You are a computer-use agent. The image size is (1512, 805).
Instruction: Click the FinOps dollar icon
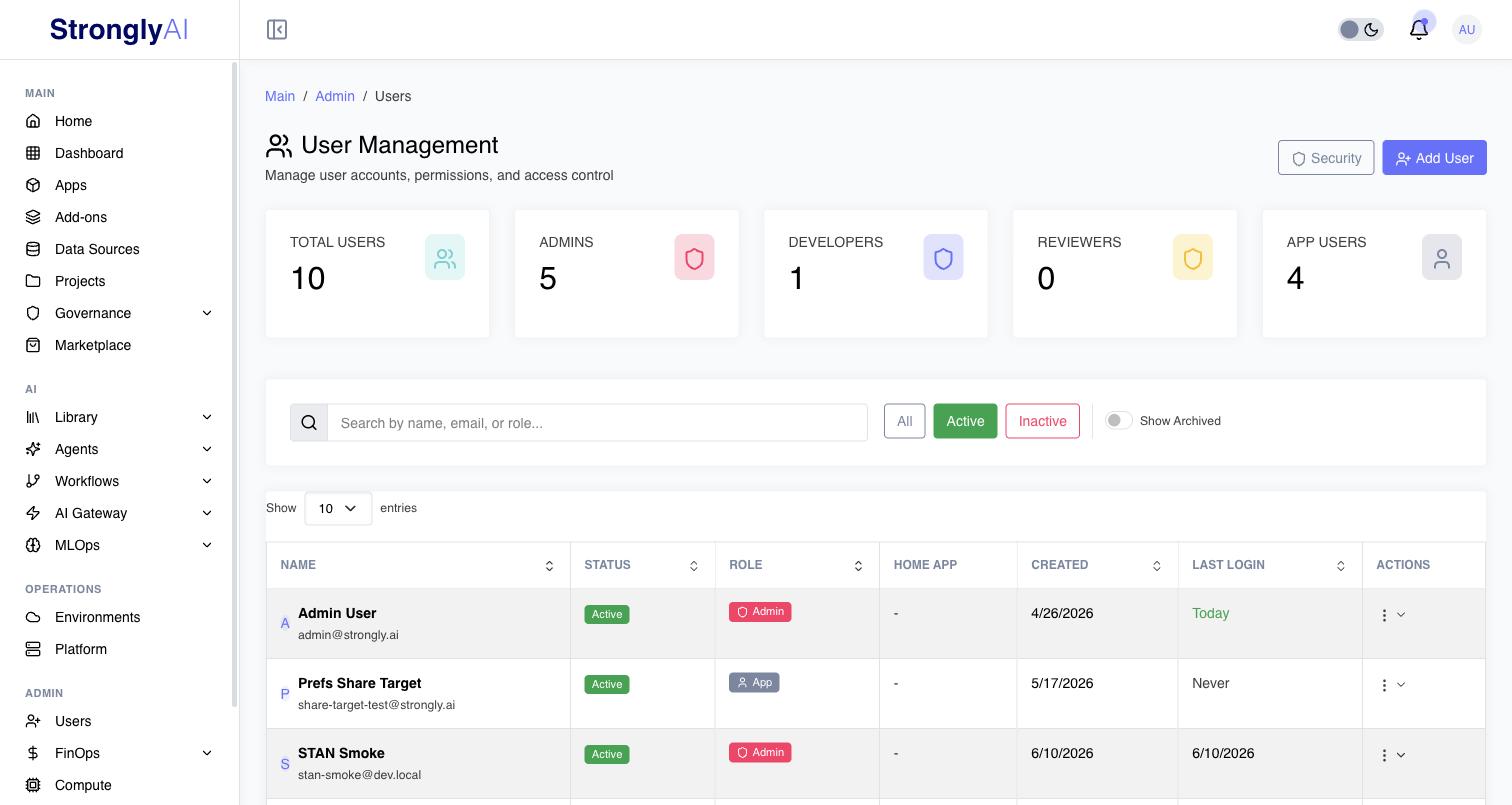pos(33,753)
